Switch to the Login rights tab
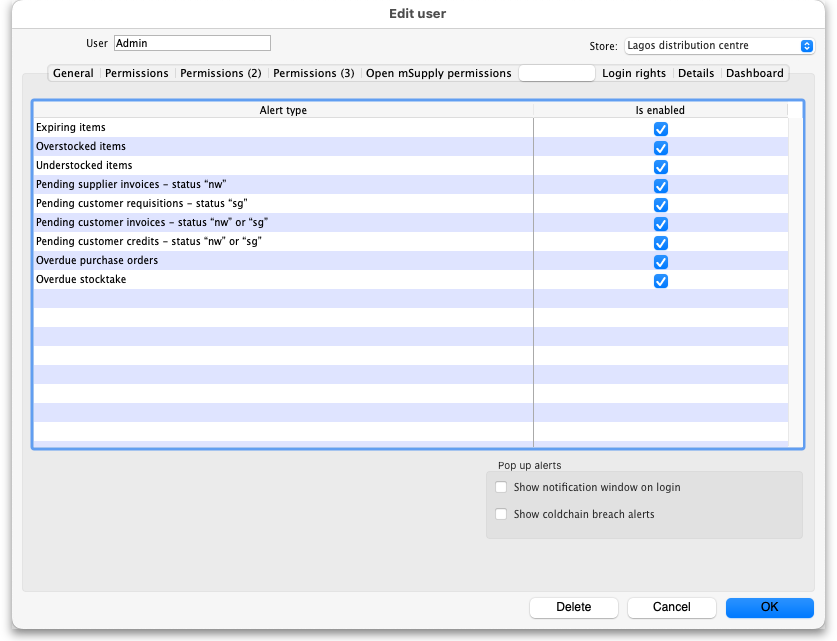Viewport: 837px width, 641px height. (x=634, y=73)
